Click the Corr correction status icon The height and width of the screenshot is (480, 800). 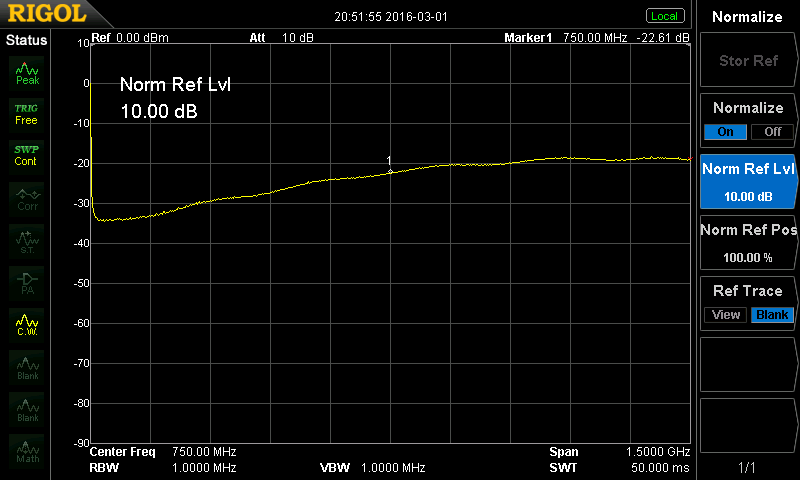click(x=27, y=198)
